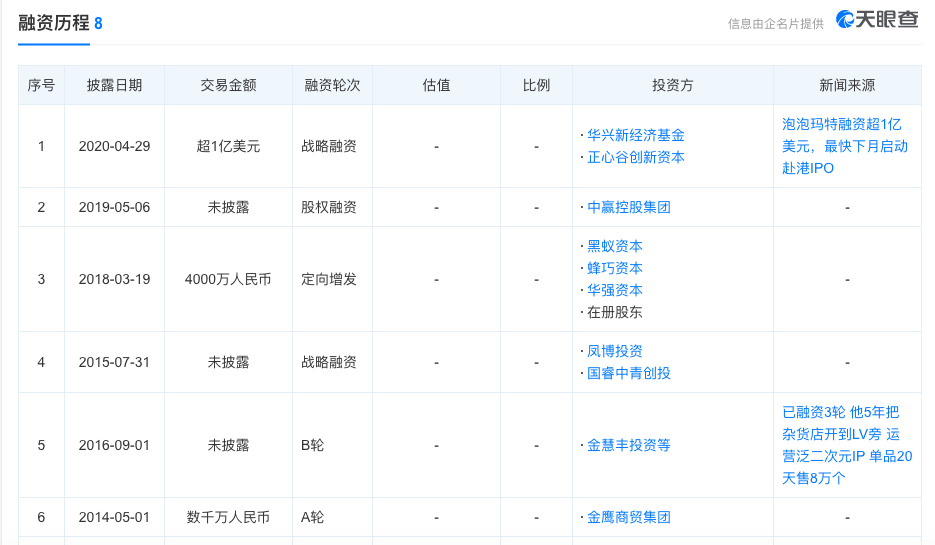
Task: Select date cell 2014-05-01
Action: pyautogui.click(x=114, y=518)
